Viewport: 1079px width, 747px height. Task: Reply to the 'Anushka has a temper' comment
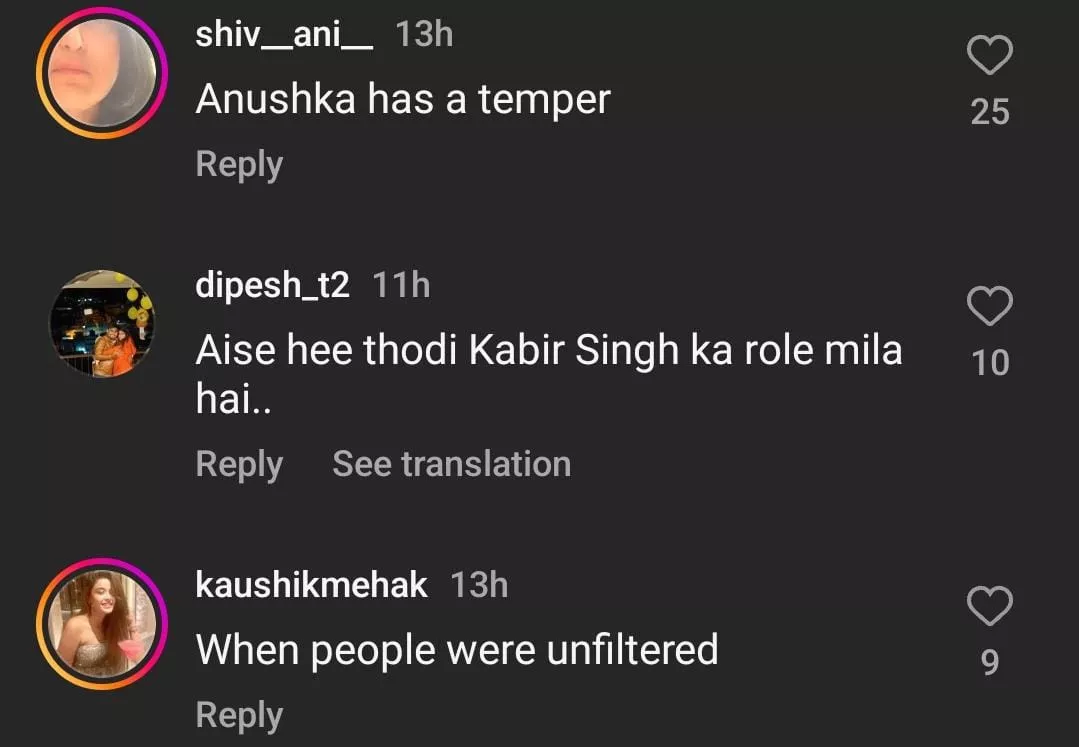point(239,164)
